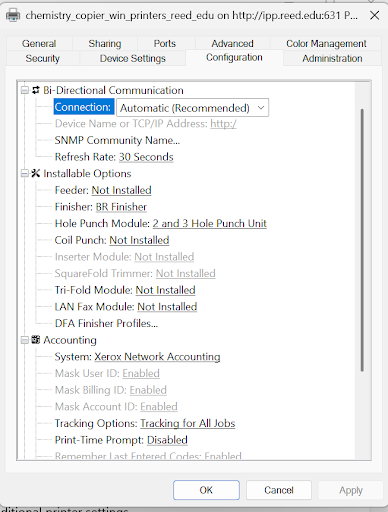Viewport: 388px width, 512px height.
Task: Click the Inserter Module row
Action: (124, 257)
